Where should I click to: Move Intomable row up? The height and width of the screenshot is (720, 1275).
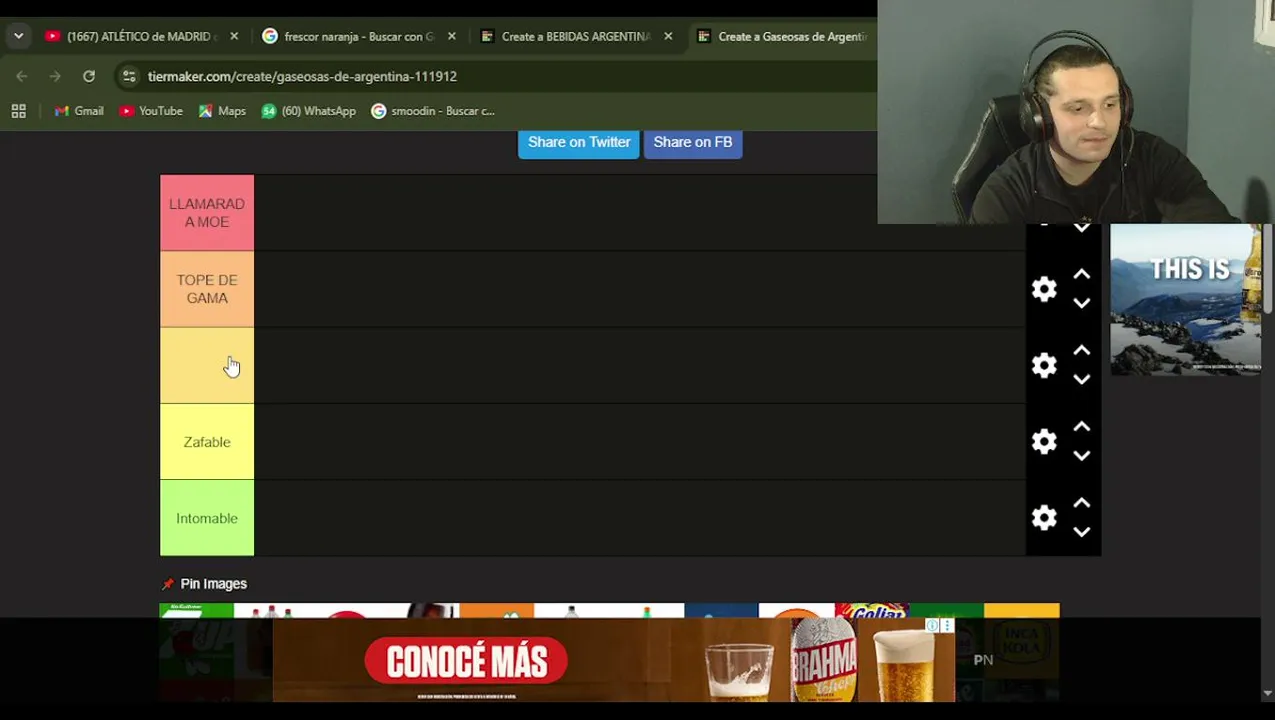(1081, 503)
